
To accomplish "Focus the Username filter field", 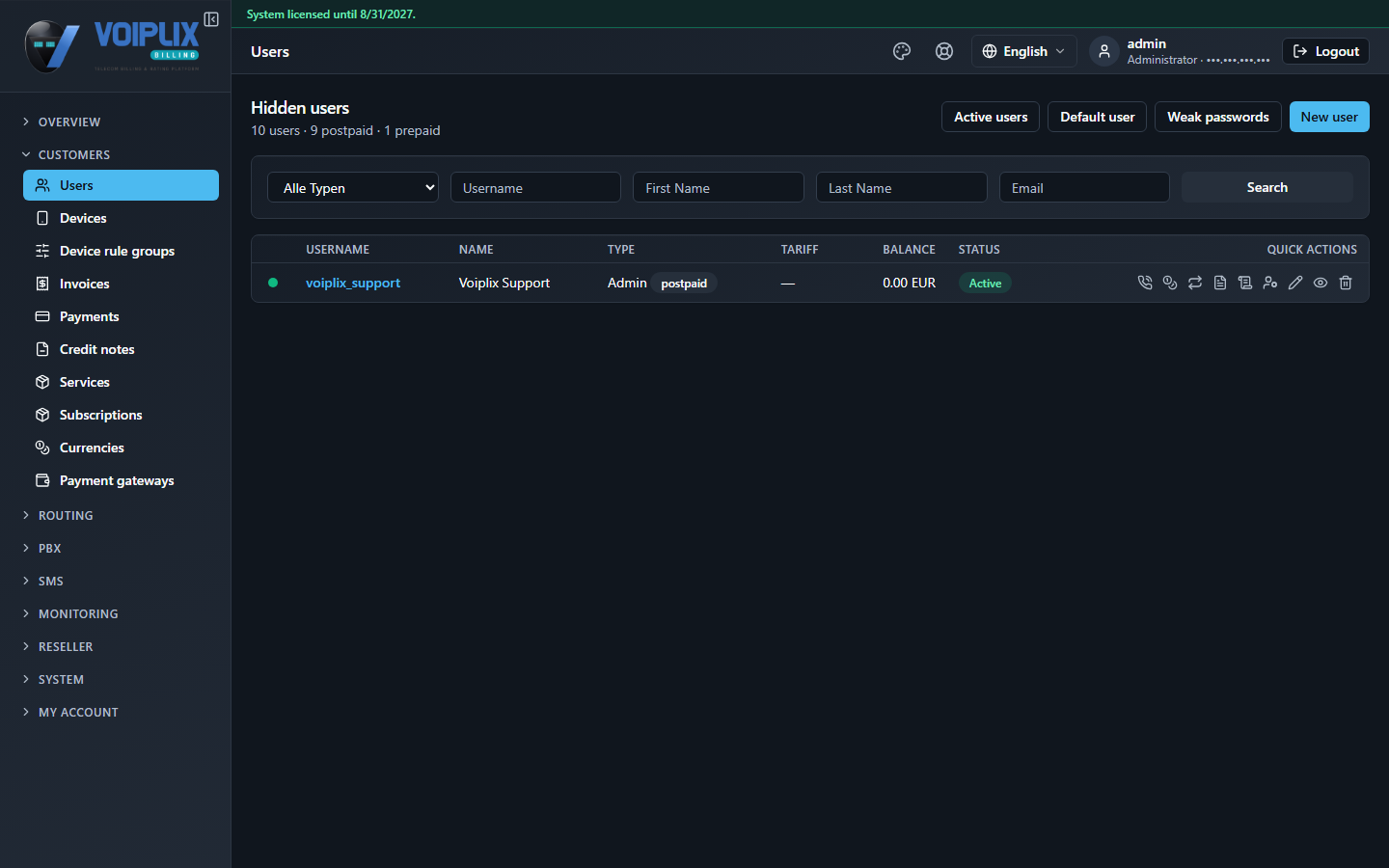I will 535,187.
